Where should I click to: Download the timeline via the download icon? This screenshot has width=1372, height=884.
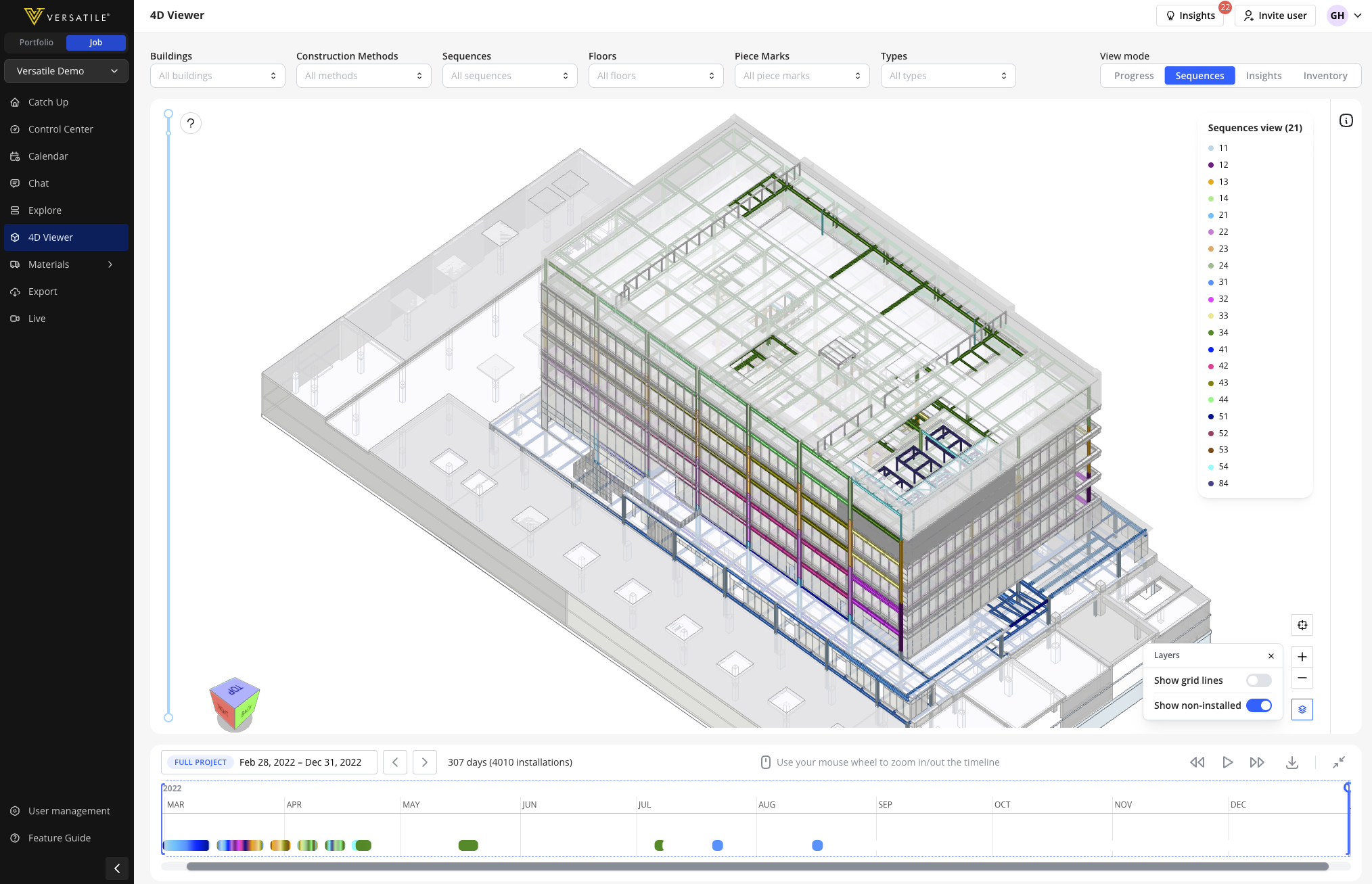point(1292,762)
